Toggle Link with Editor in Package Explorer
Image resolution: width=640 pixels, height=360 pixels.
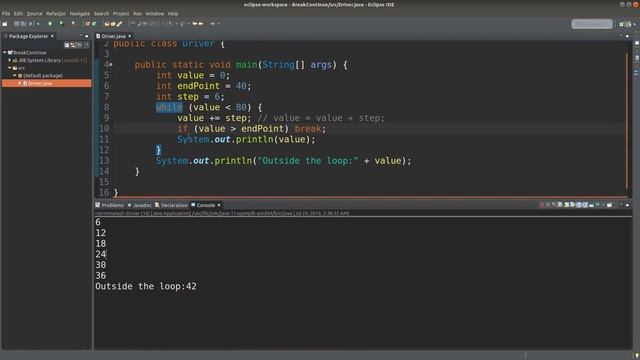(73, 45)
